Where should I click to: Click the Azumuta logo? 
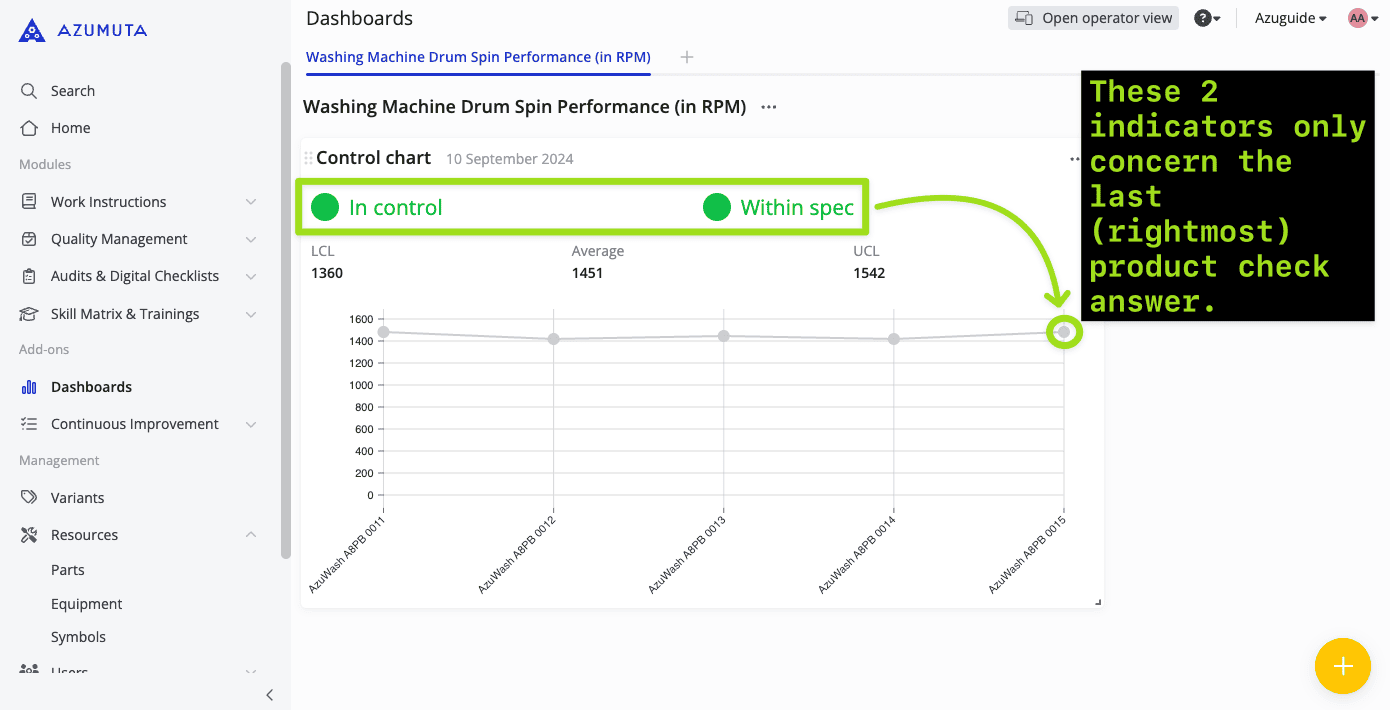click(x=81, y=29)
